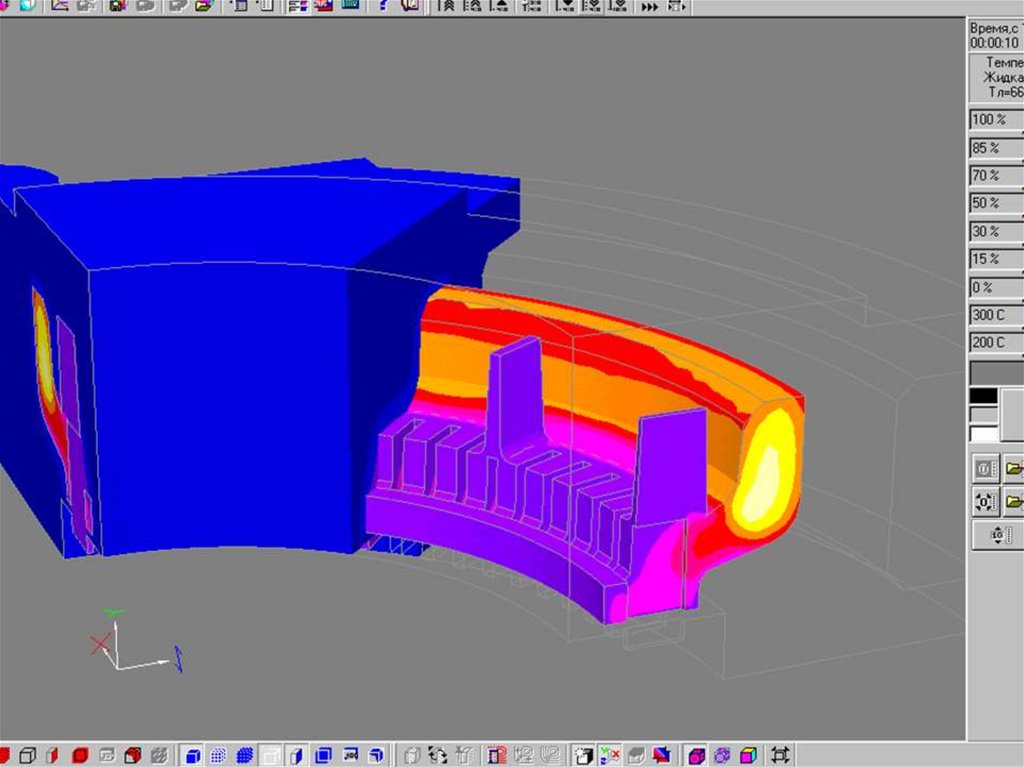Viewport: 1024px width, 767px height.
Task: Click the open yellow folder icon in top toolbar
Action: coord(204,6)
